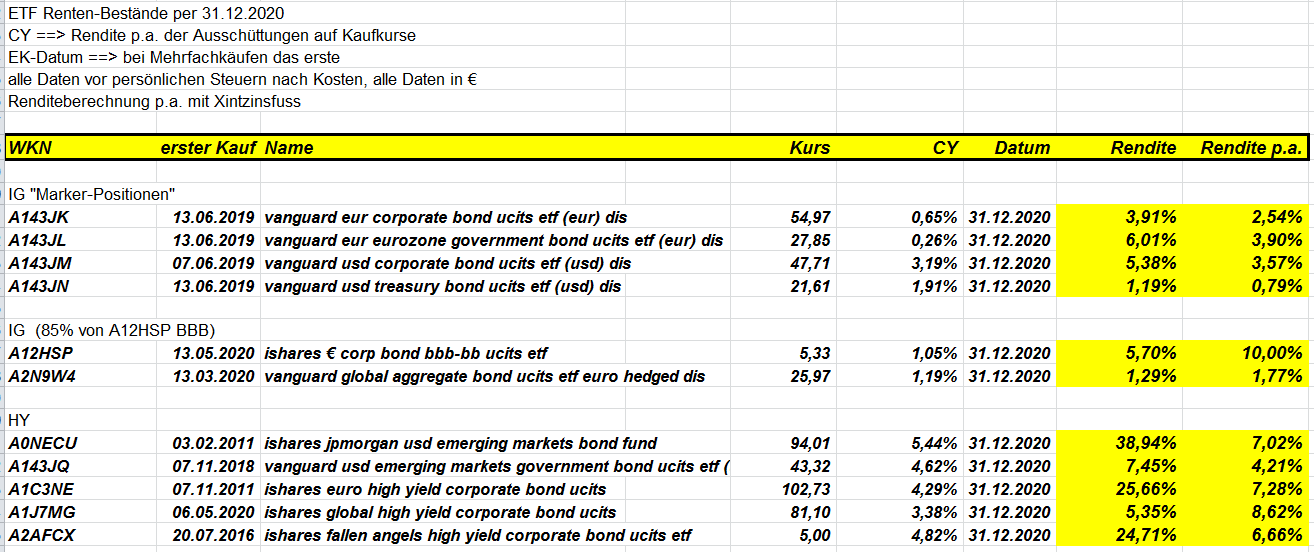
Task: Select the HY section label cell
Action: click(x=18, y=421)
